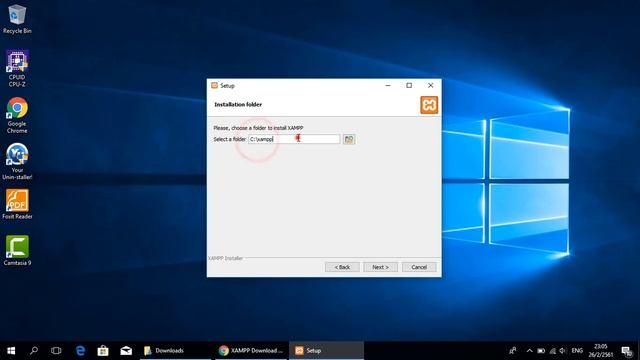Open volume tray icon
Screen dimensions: 640x360
point(563,351)
